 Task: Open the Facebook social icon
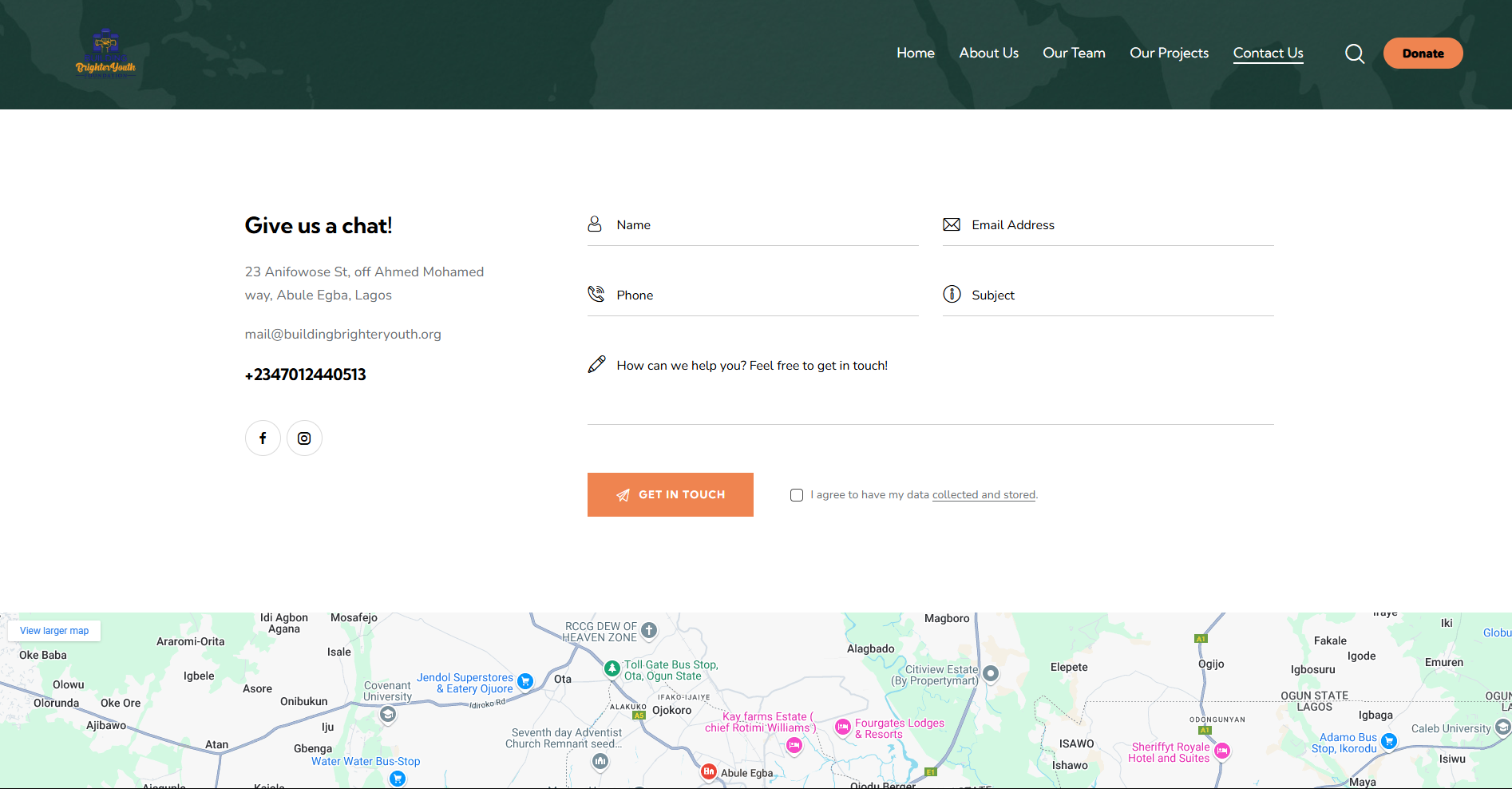(x=263, y=438)
